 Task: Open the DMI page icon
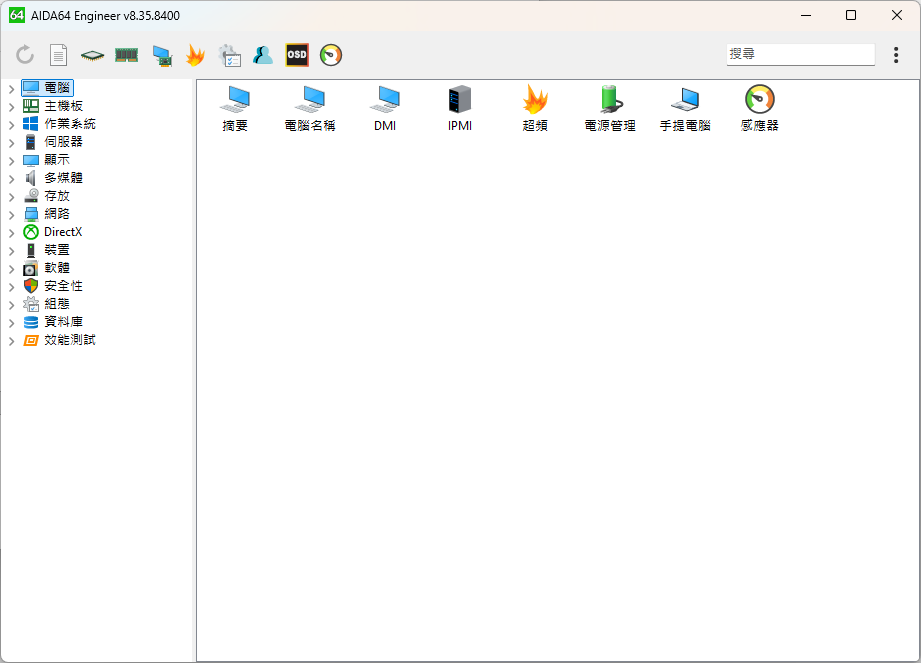click(x=385, y=109)
